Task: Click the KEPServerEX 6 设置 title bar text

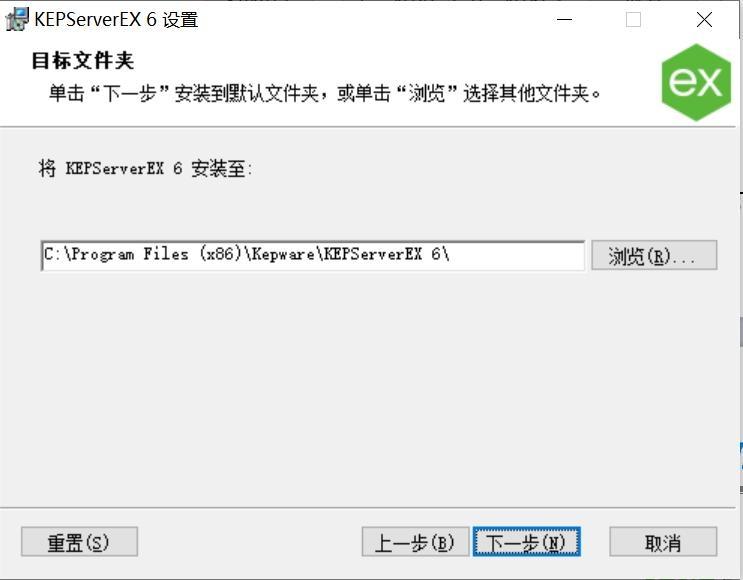Action: [x=116, y=20]
